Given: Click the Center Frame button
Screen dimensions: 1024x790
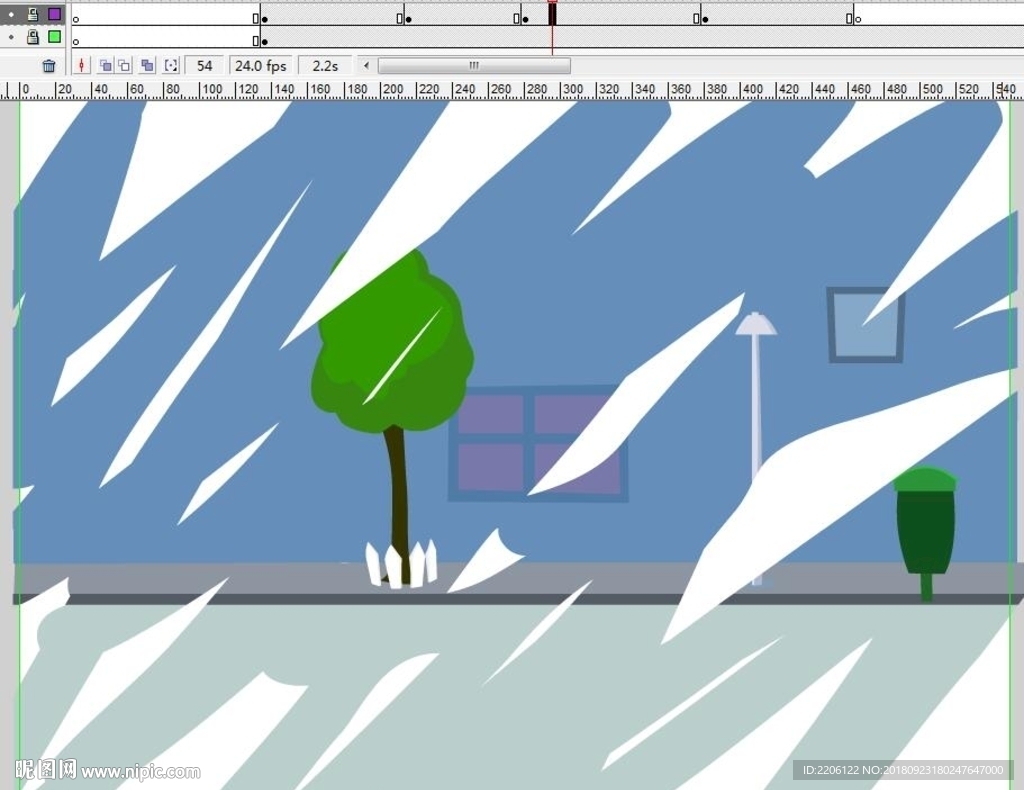Looking at the screenshot, I should pos(82,66).
